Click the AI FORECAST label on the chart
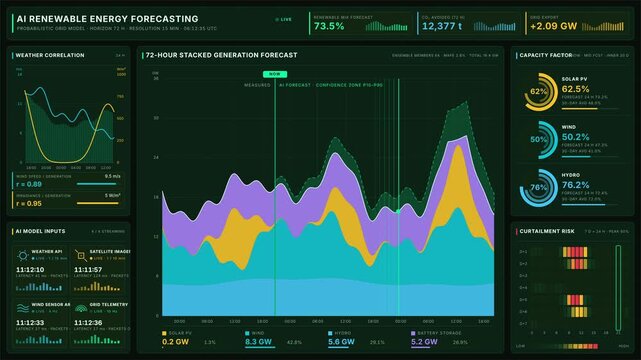 point(295,85)
